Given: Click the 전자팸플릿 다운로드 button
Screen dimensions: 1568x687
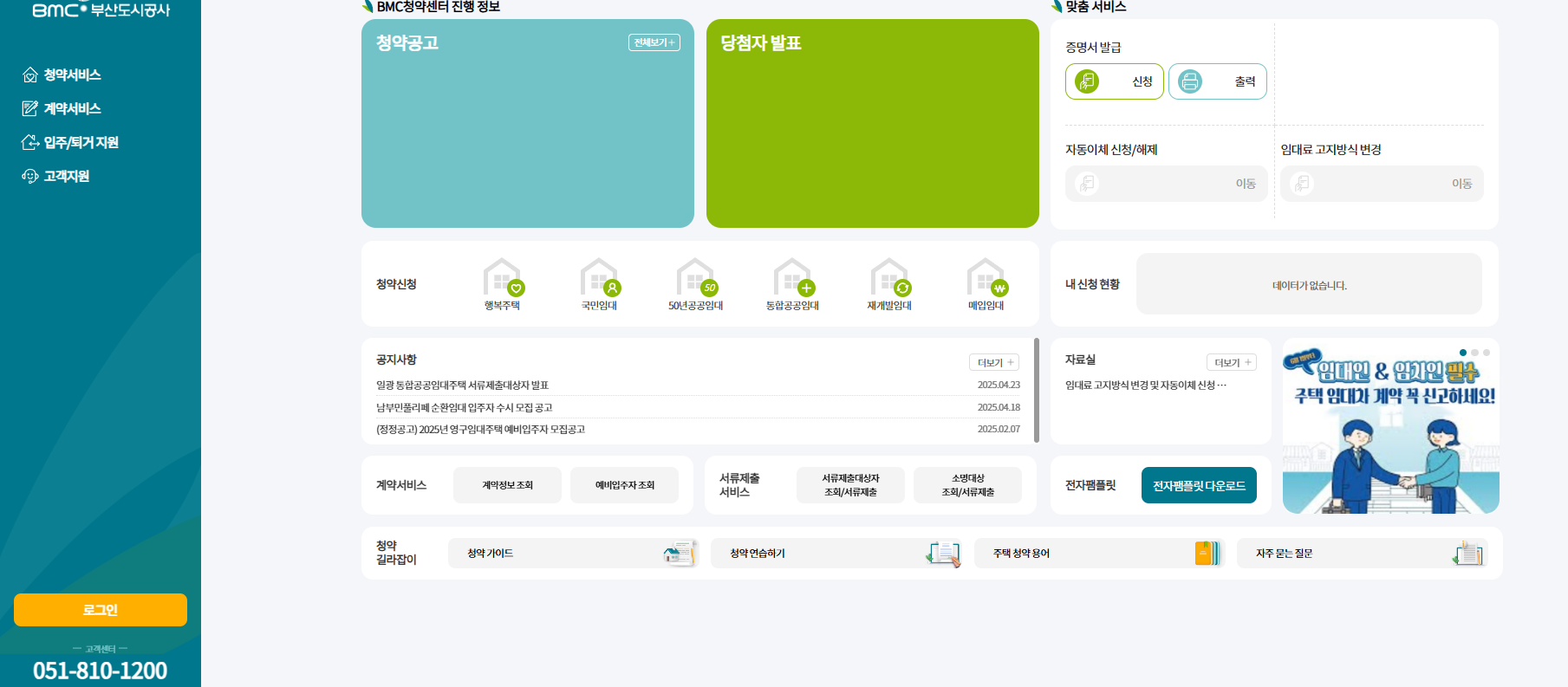Looking at the screenshot, I should coord(1199,485).
